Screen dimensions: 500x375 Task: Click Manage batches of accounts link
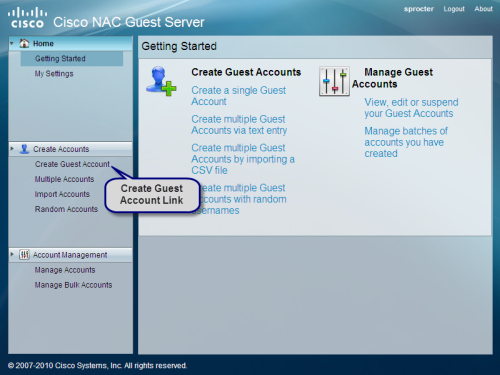pos(406,142)
